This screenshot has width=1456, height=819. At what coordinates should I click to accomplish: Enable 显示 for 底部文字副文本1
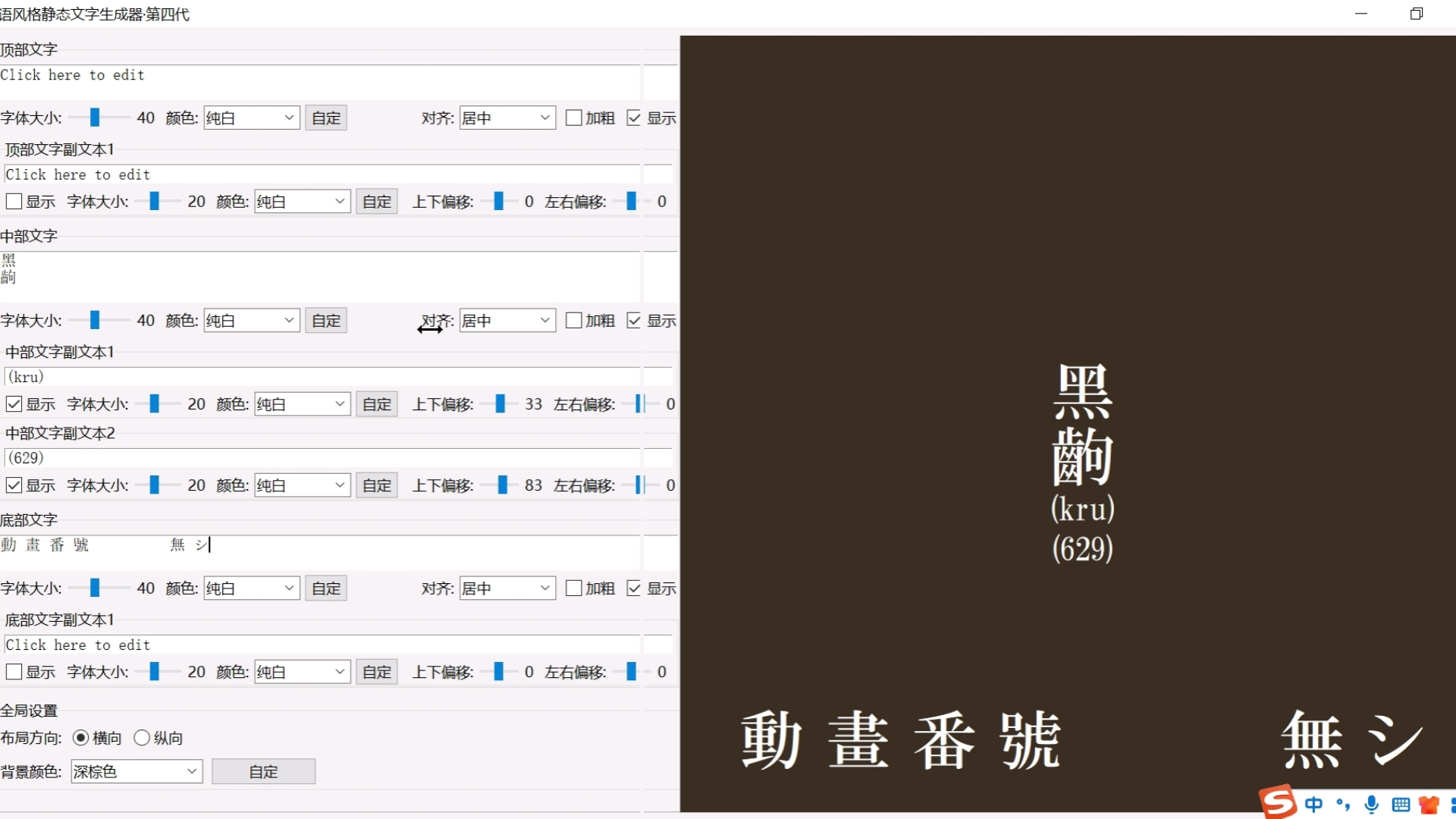pos(14,671)
